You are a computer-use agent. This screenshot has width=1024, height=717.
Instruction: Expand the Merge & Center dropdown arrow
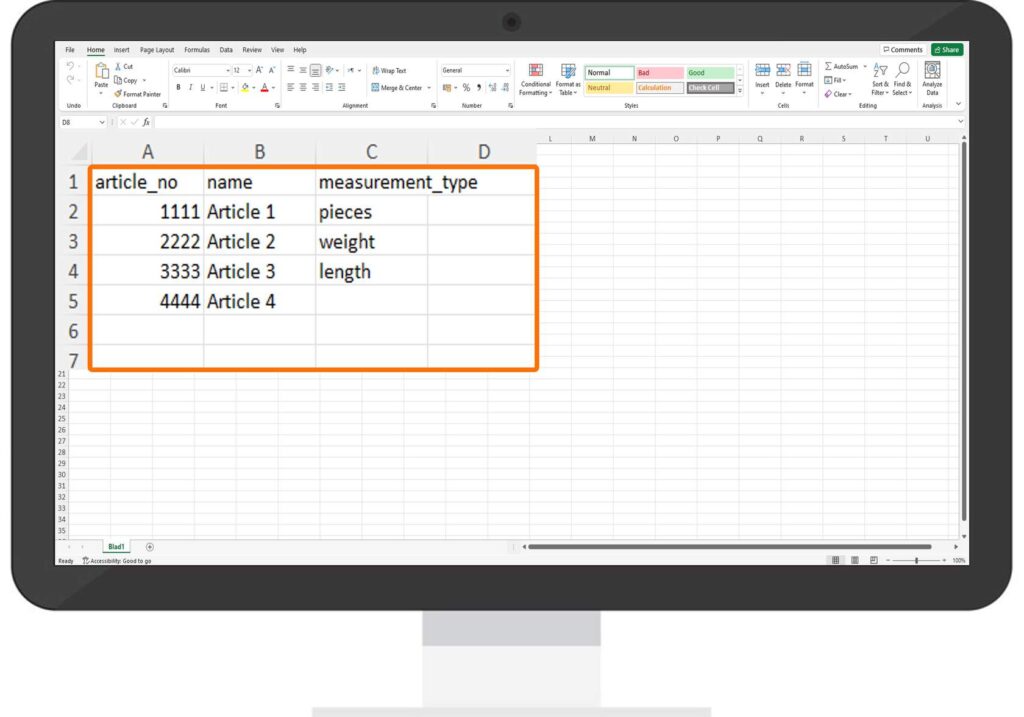(429, 88)
